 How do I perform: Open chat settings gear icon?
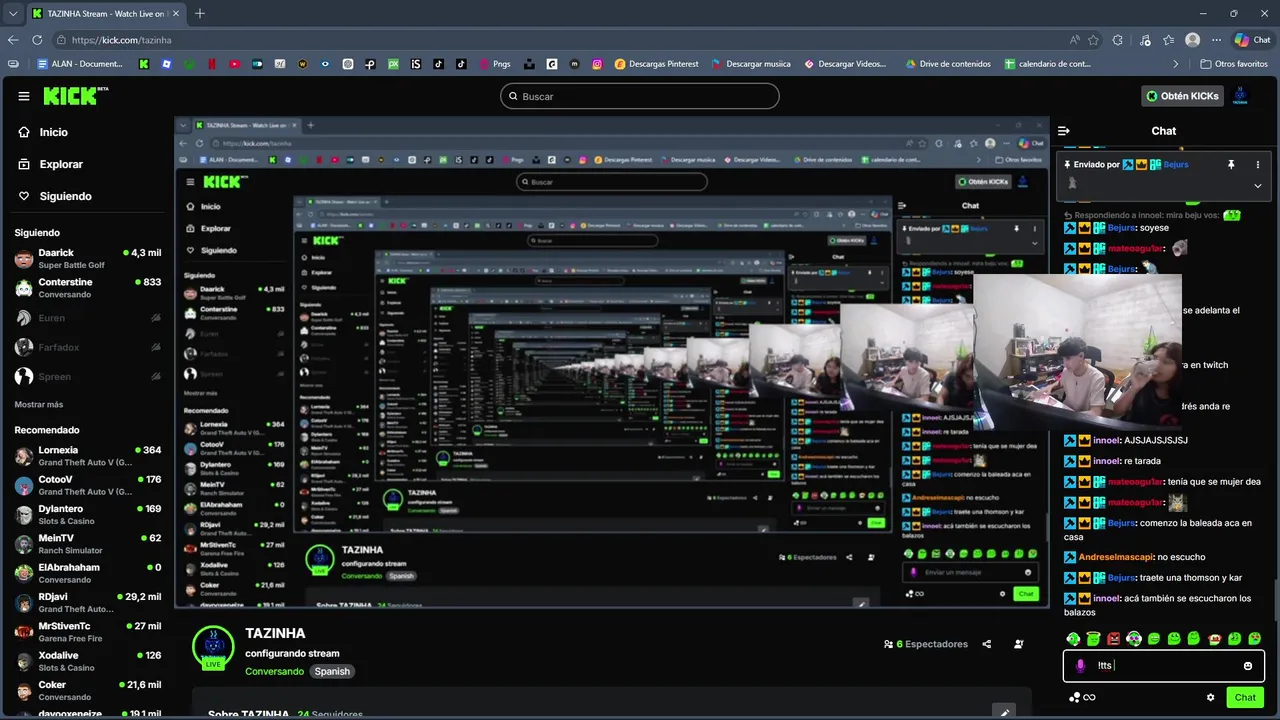1211,698
